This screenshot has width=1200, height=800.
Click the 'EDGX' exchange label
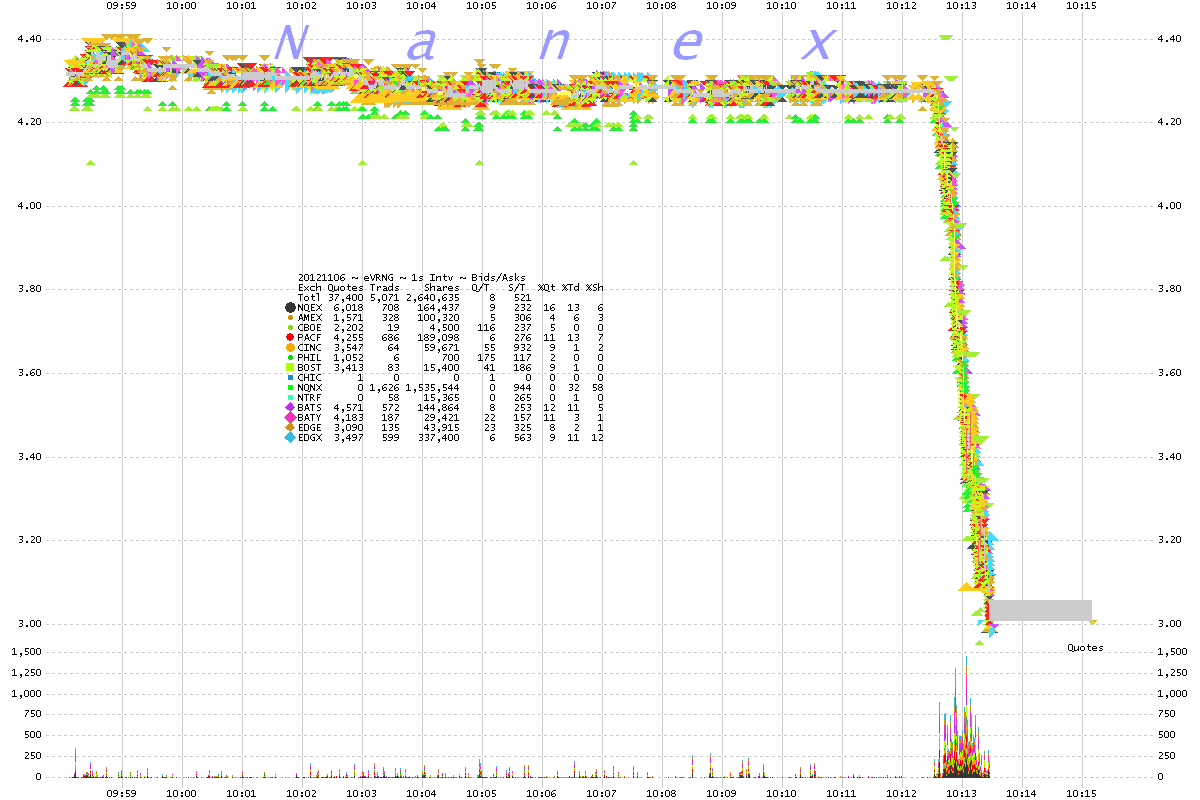coord(310,437)
